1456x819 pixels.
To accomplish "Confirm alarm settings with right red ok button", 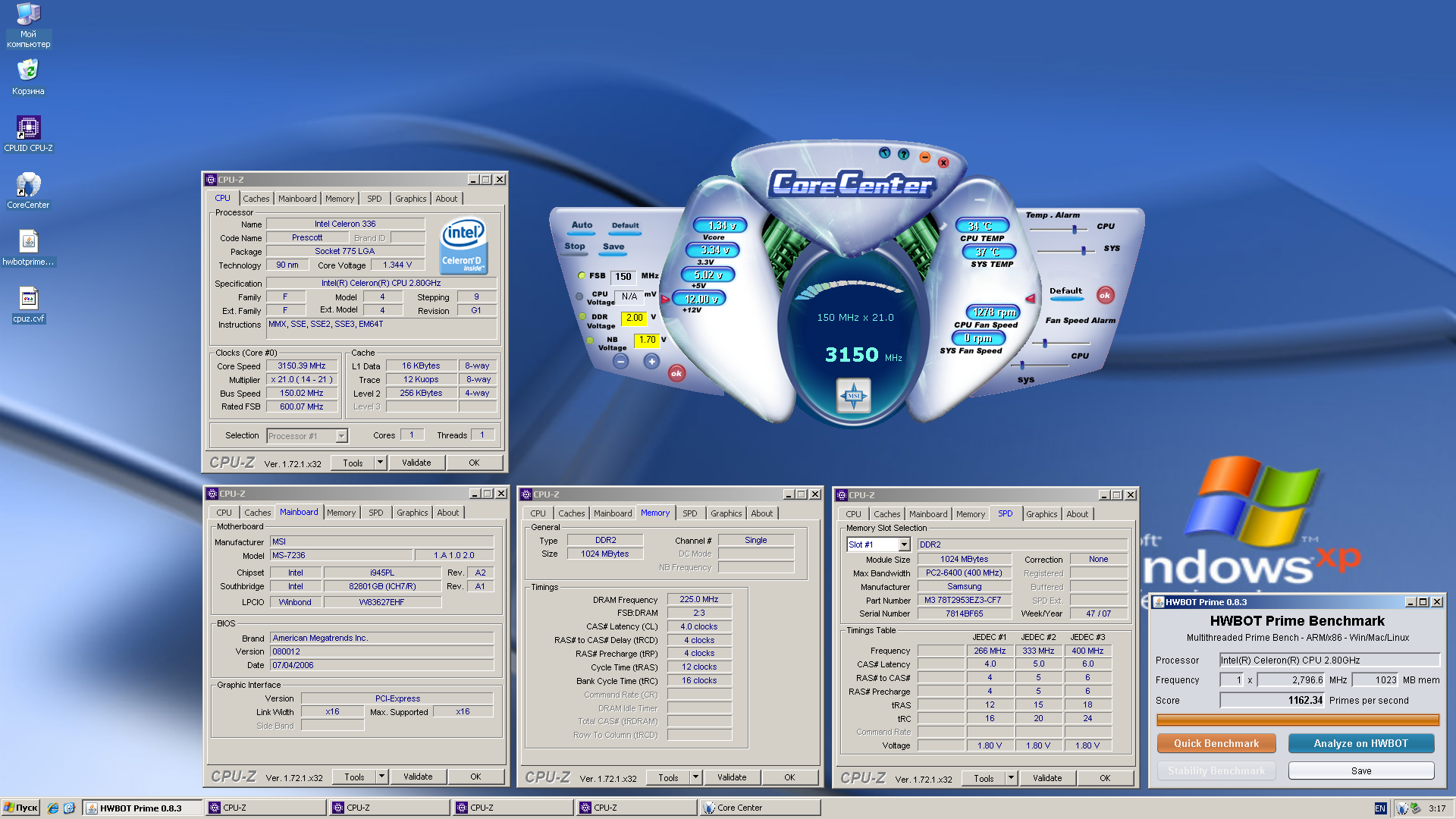I will pos(1105,295).
